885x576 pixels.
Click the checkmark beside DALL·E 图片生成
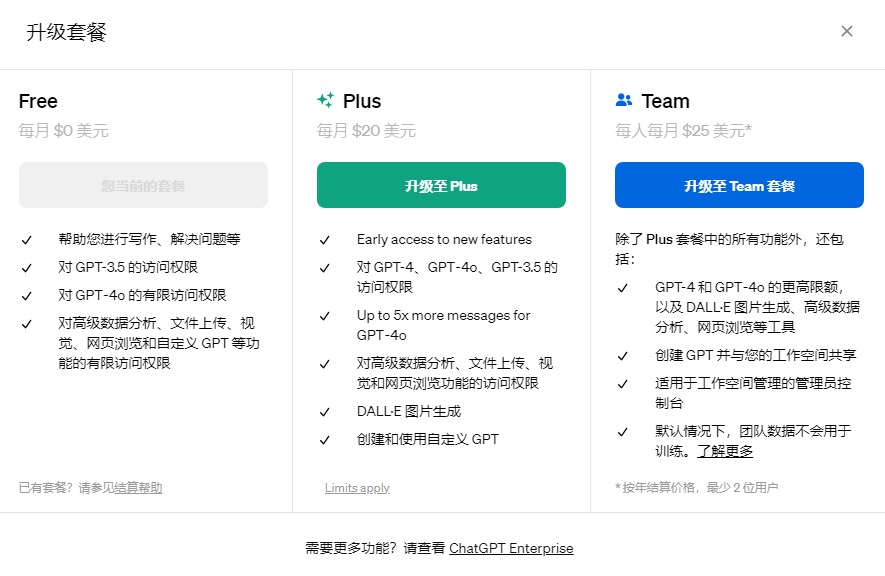[x=325, y=411]
